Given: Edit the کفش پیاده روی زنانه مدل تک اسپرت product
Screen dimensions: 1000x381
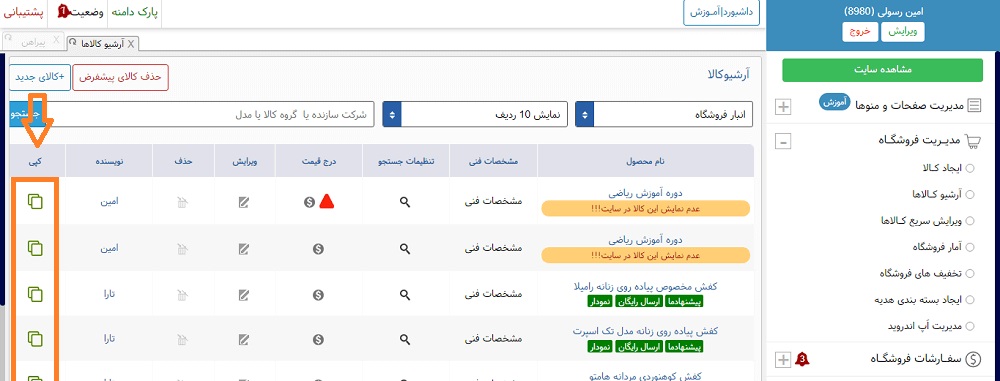Looking at the screenshot, I should [244, 340].
